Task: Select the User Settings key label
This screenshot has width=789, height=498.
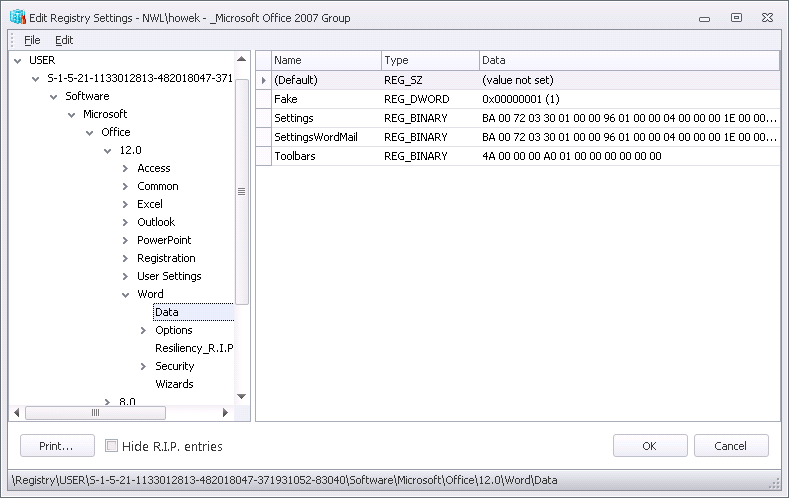Action: point(169,276)
